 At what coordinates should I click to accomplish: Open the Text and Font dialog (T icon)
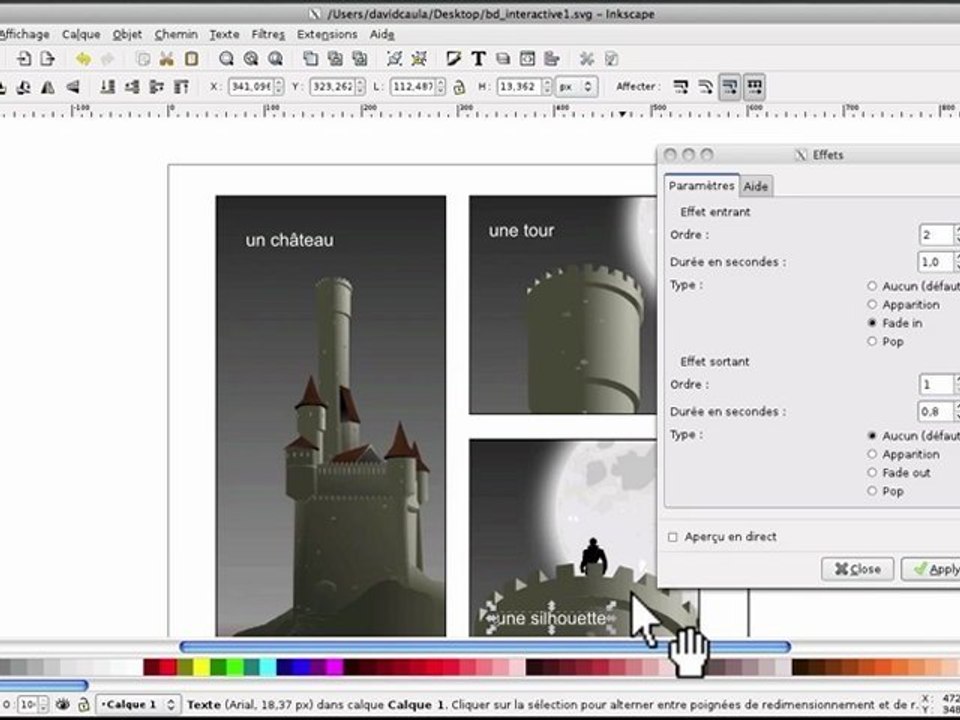tap(478, 59)
